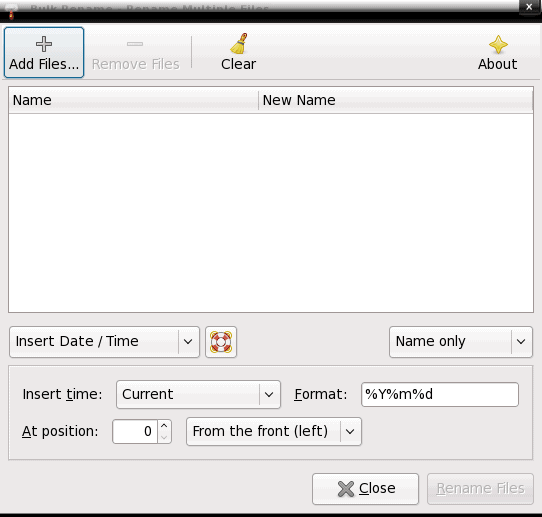This screenshot has height=517, width=542.
Task: Click the Remove Files minus icon
Action: pos(135,44)
